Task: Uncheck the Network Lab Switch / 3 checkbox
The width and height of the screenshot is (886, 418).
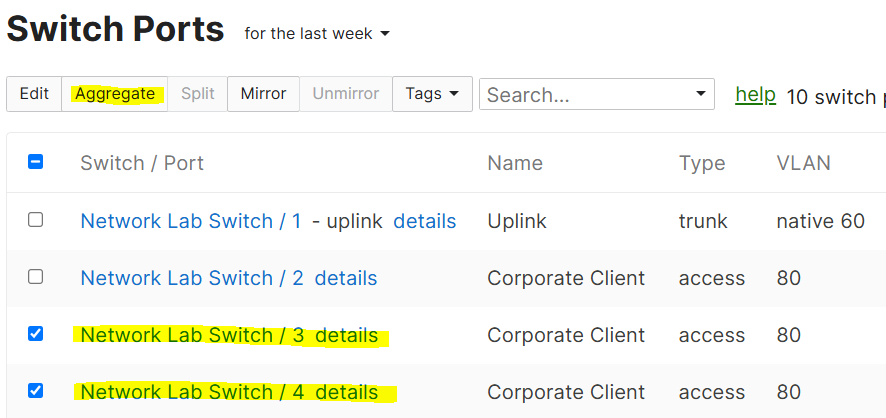Action: pos(36,334)
